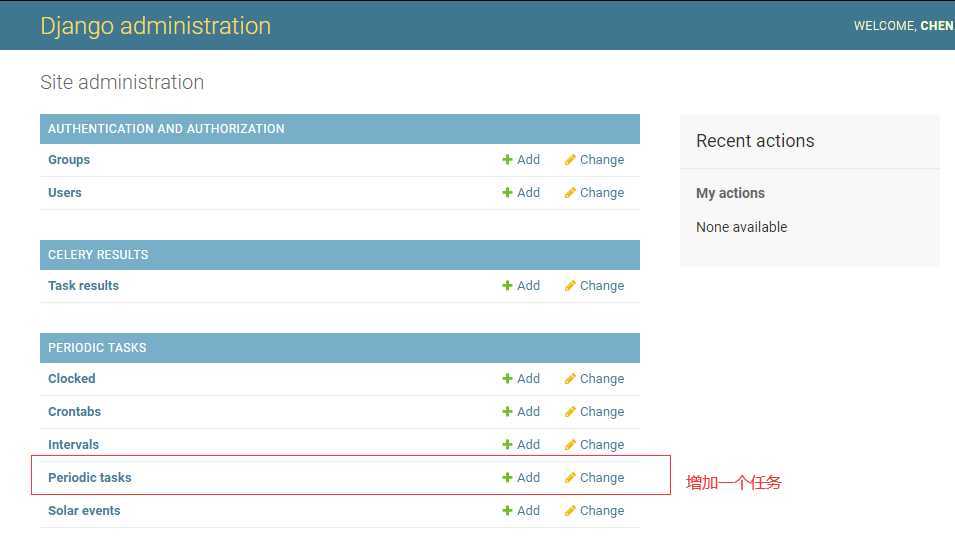Image resolution: width=955 pixels, height=542 pixels.
Task: Click the pencil icon in Crontabs row
Action: coord(569,412)
